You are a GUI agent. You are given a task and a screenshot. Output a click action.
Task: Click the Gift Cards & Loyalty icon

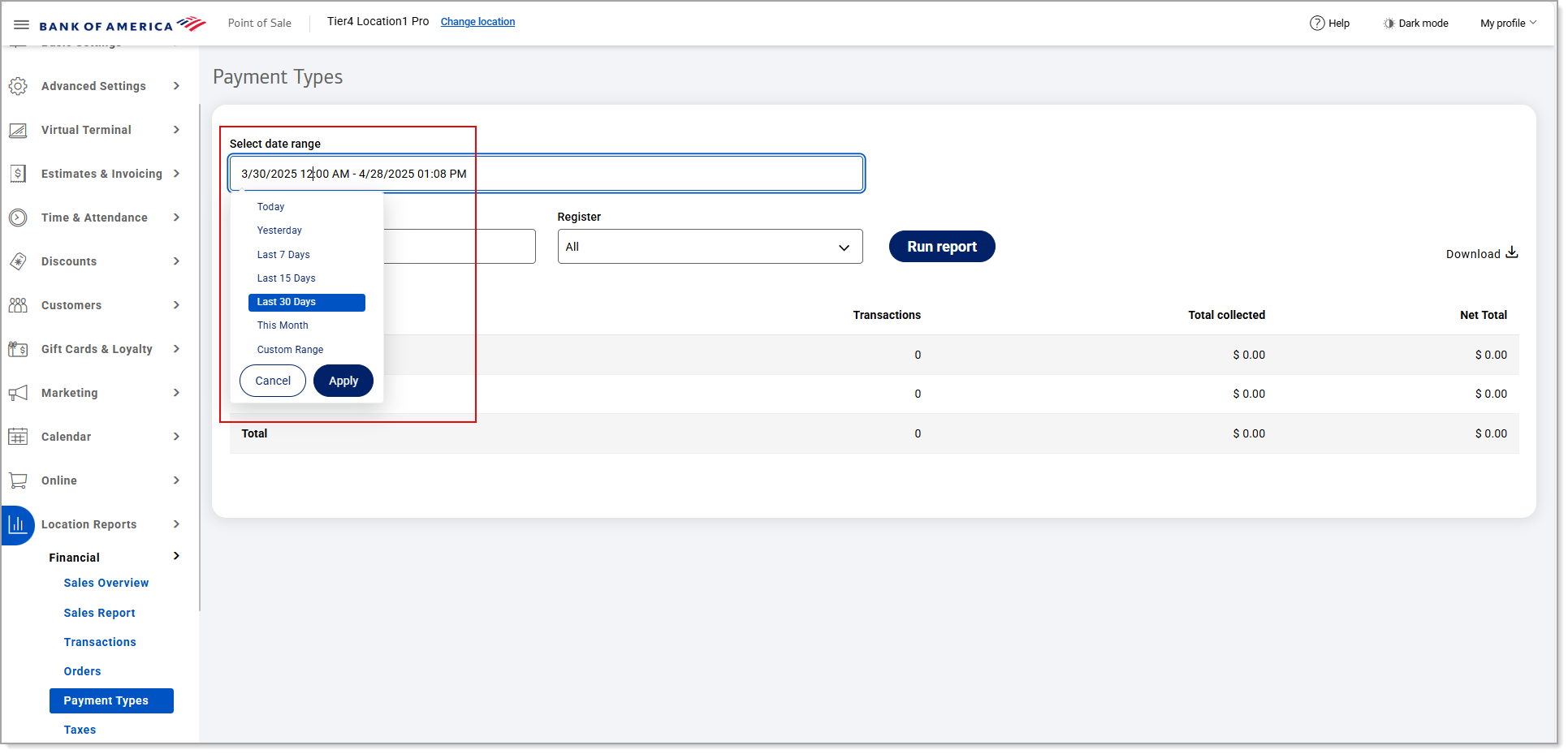click(x=18, y=349)
